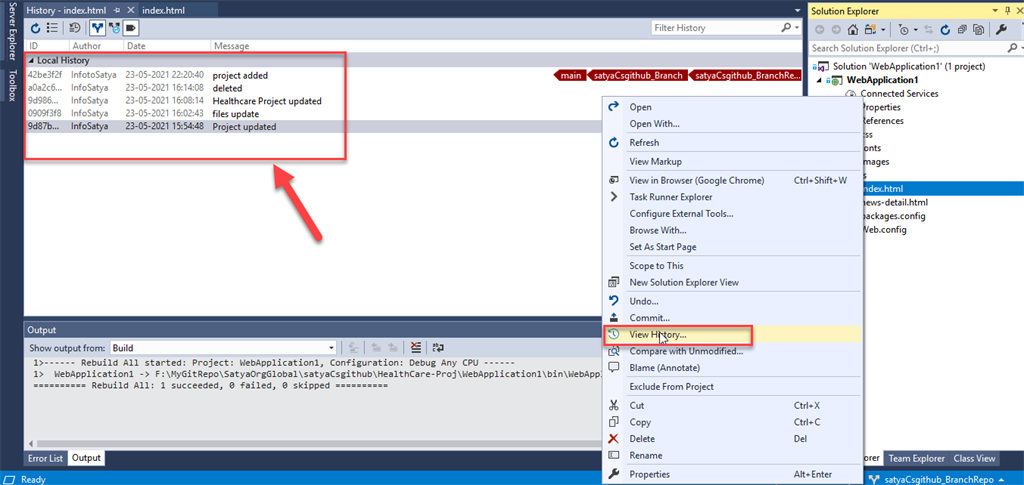
Task: Open the Toolbox side tab
Action: click(12, 86)
